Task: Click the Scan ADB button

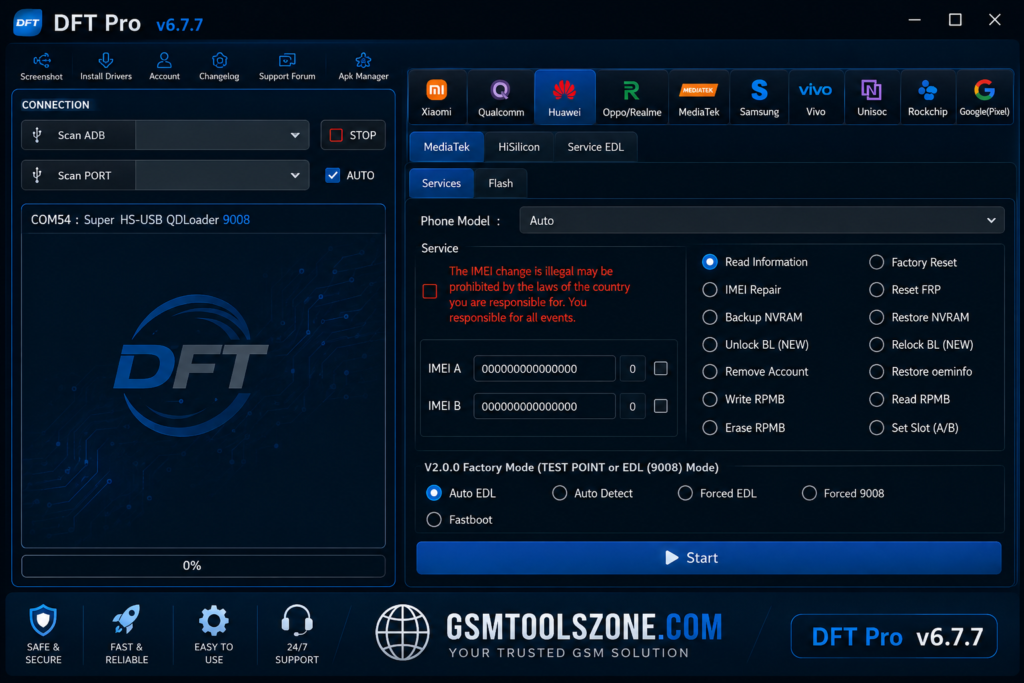Action: [x=78, y=135]
